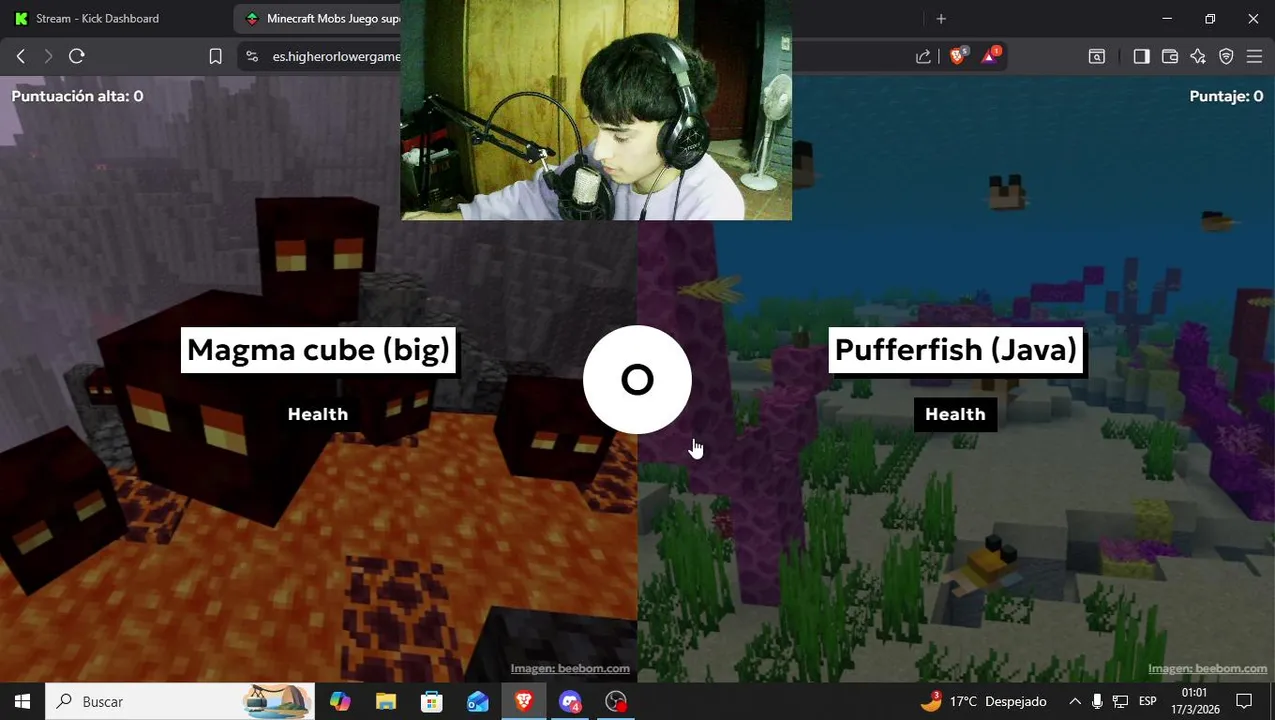Viewport: 1275px width, 720px height.
Task: Open site settings icon left of URL
Action: click(x=251, y=57)
